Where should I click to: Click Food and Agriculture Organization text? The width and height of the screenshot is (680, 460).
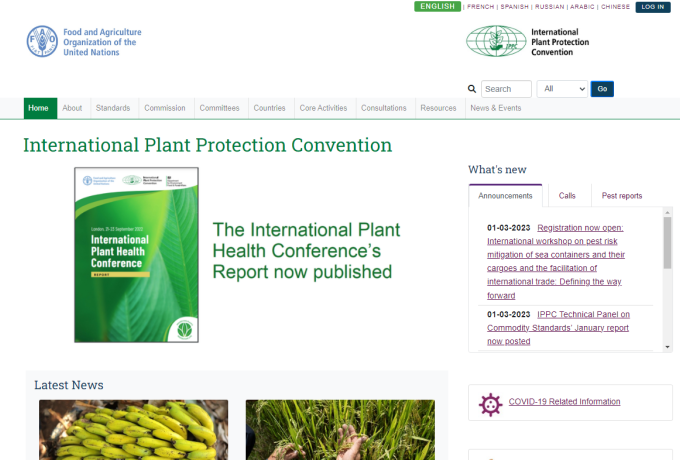coord(102,42)
